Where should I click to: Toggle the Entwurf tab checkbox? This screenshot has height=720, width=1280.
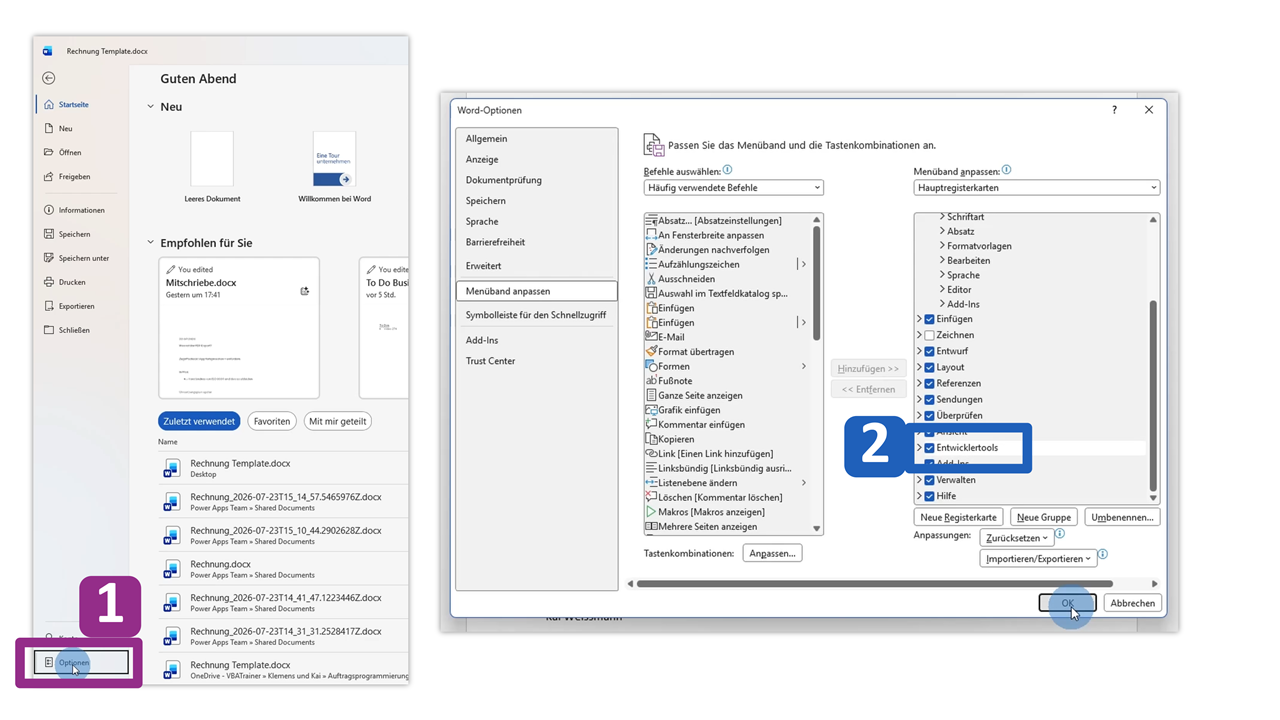[929, 351]
